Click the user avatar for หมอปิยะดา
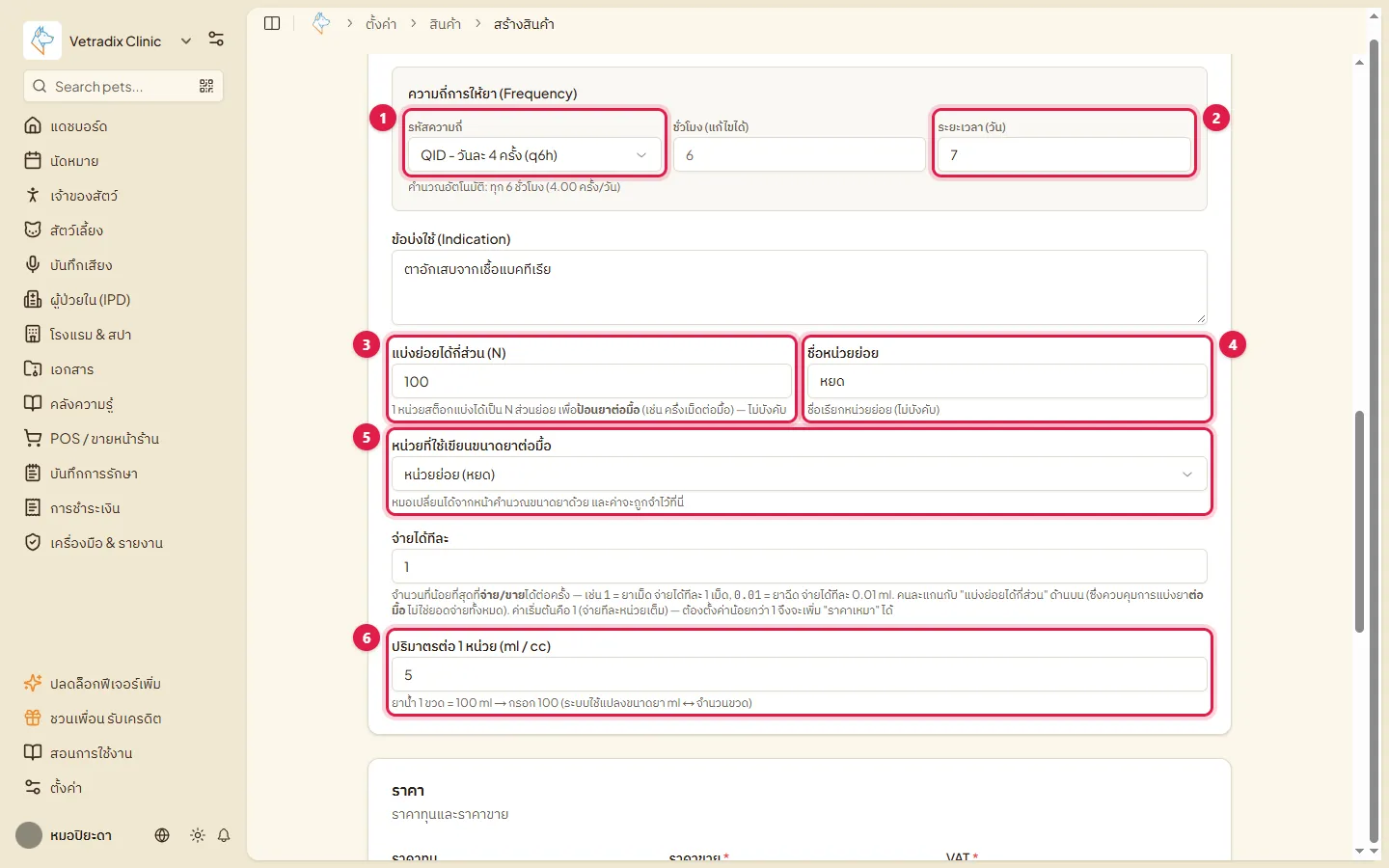 coord(29,835)
